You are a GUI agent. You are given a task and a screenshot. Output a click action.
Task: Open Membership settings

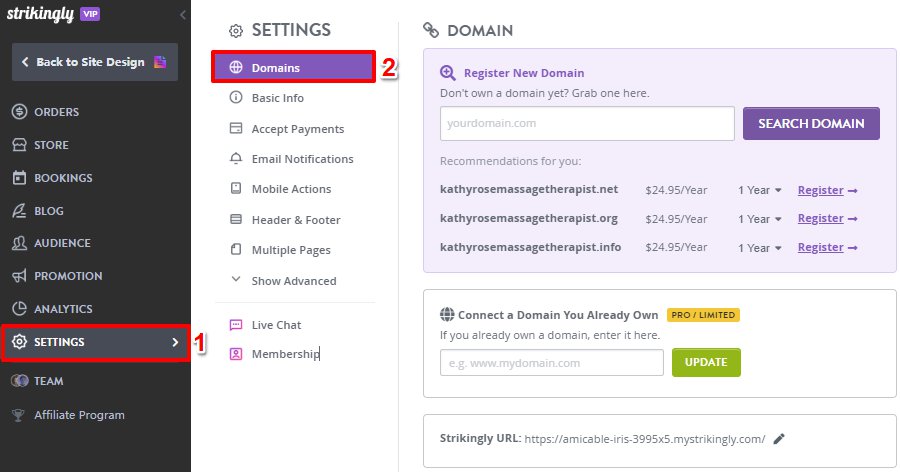point(285,354)
